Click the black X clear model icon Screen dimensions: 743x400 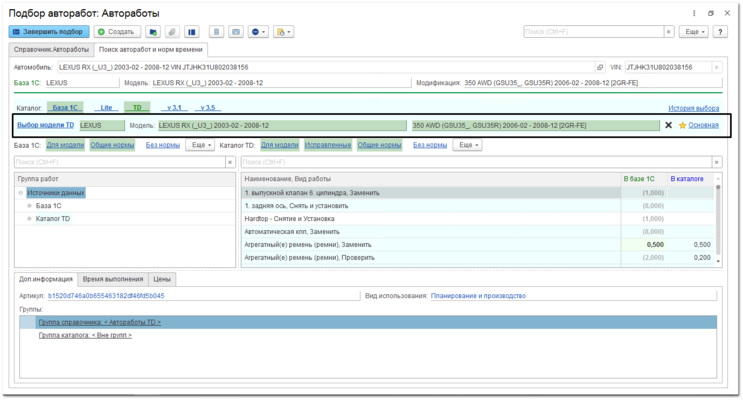[669, 125]
